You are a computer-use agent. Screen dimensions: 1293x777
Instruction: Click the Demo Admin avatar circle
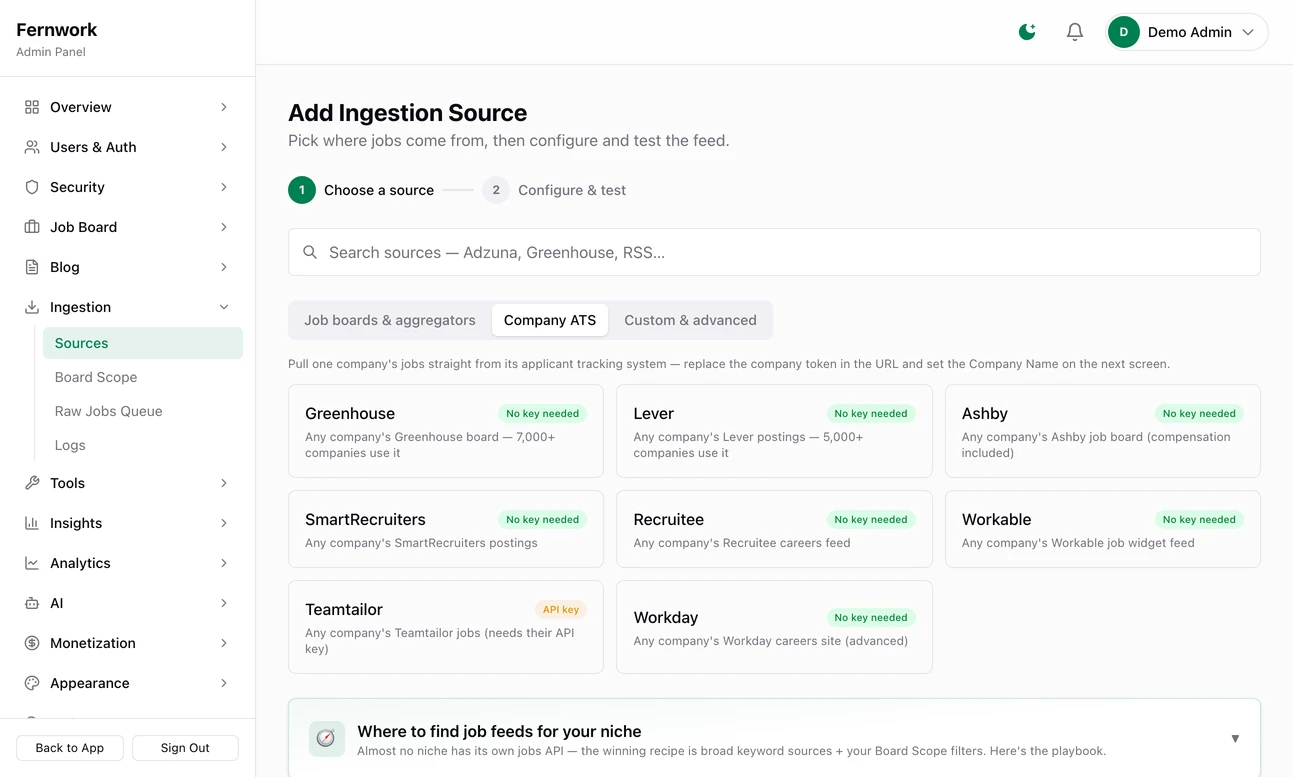coord(1124,32)
